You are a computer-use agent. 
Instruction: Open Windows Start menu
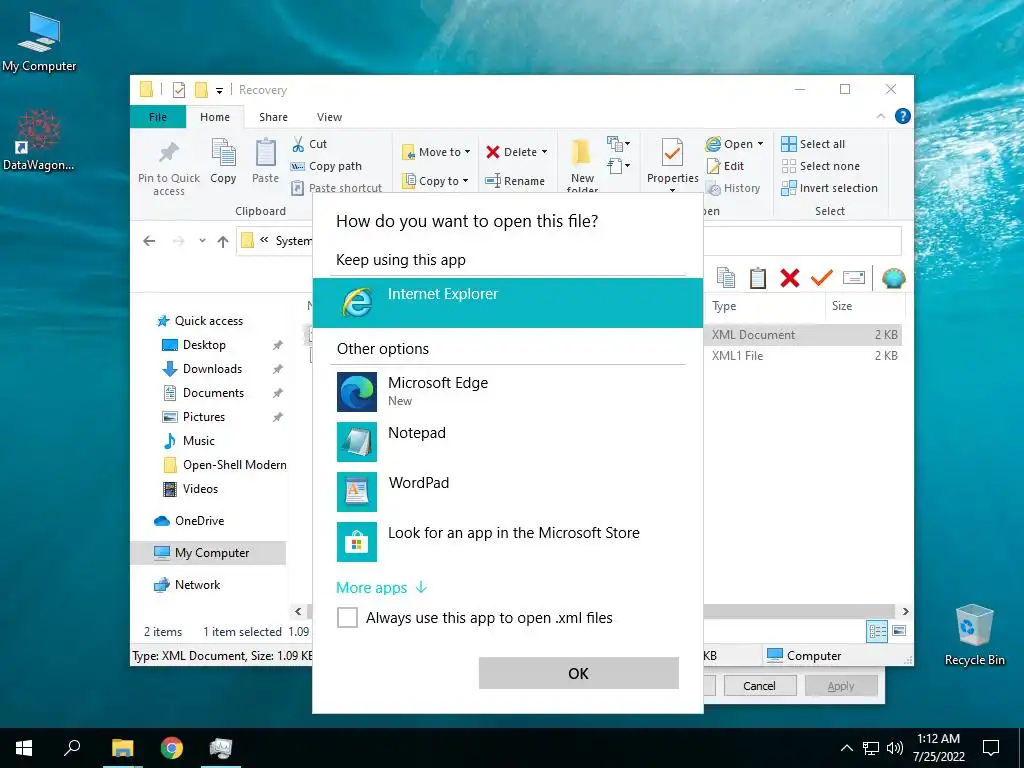[24, 748]
